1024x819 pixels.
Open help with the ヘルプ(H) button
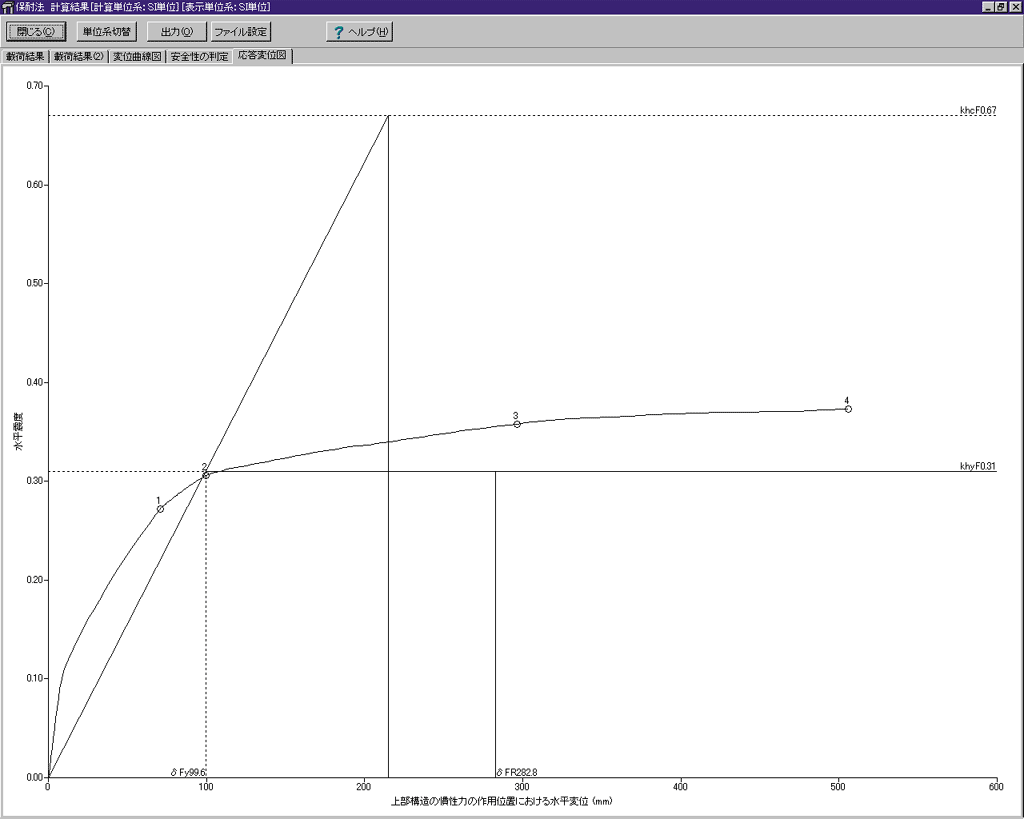[360, 32]
